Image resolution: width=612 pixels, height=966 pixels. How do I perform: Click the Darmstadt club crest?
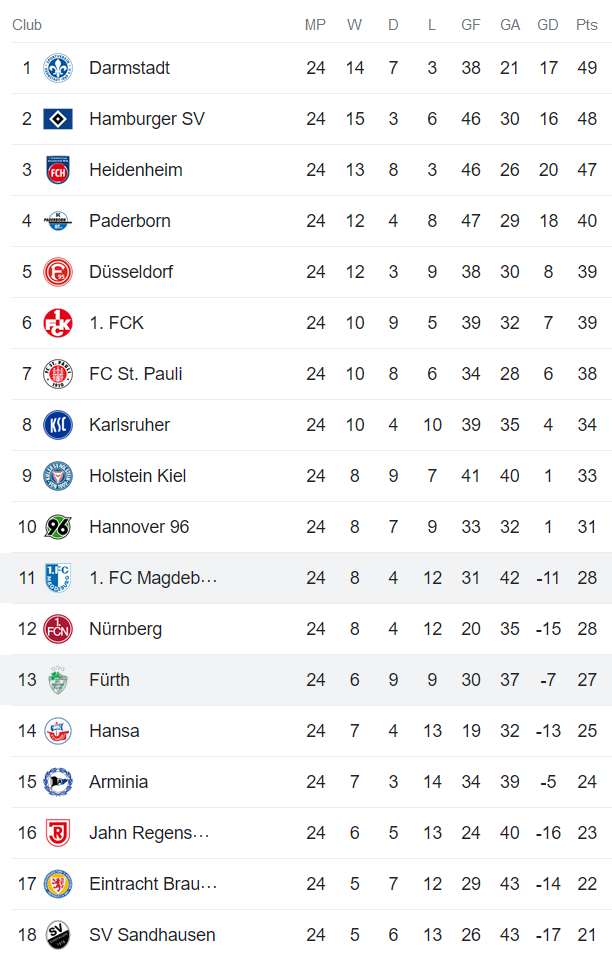pyautogui.click(x=57, y=67)
